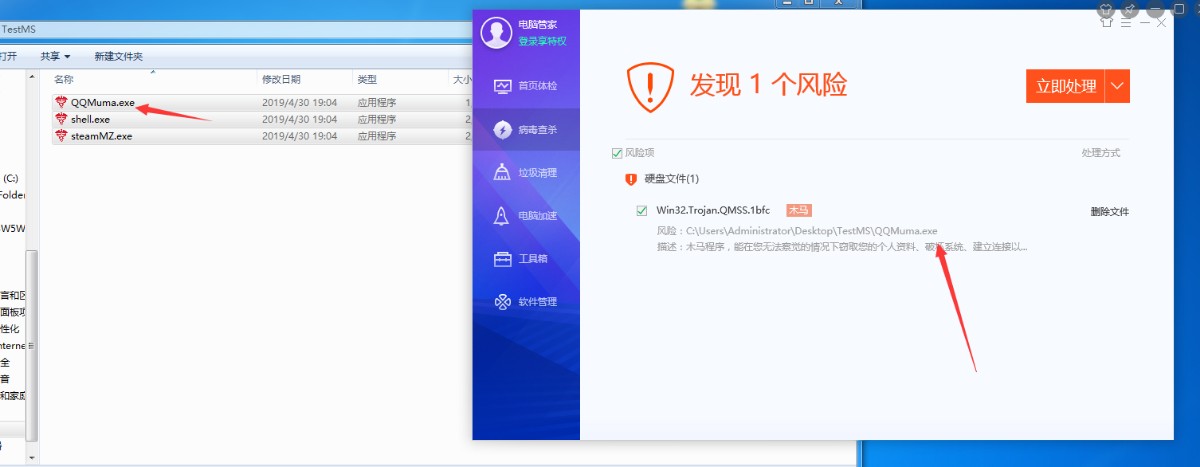Uncheck the Win32.Trojan.QMSS.1bfc checkbox
The image size is (1200, 467).
point(642,211)
